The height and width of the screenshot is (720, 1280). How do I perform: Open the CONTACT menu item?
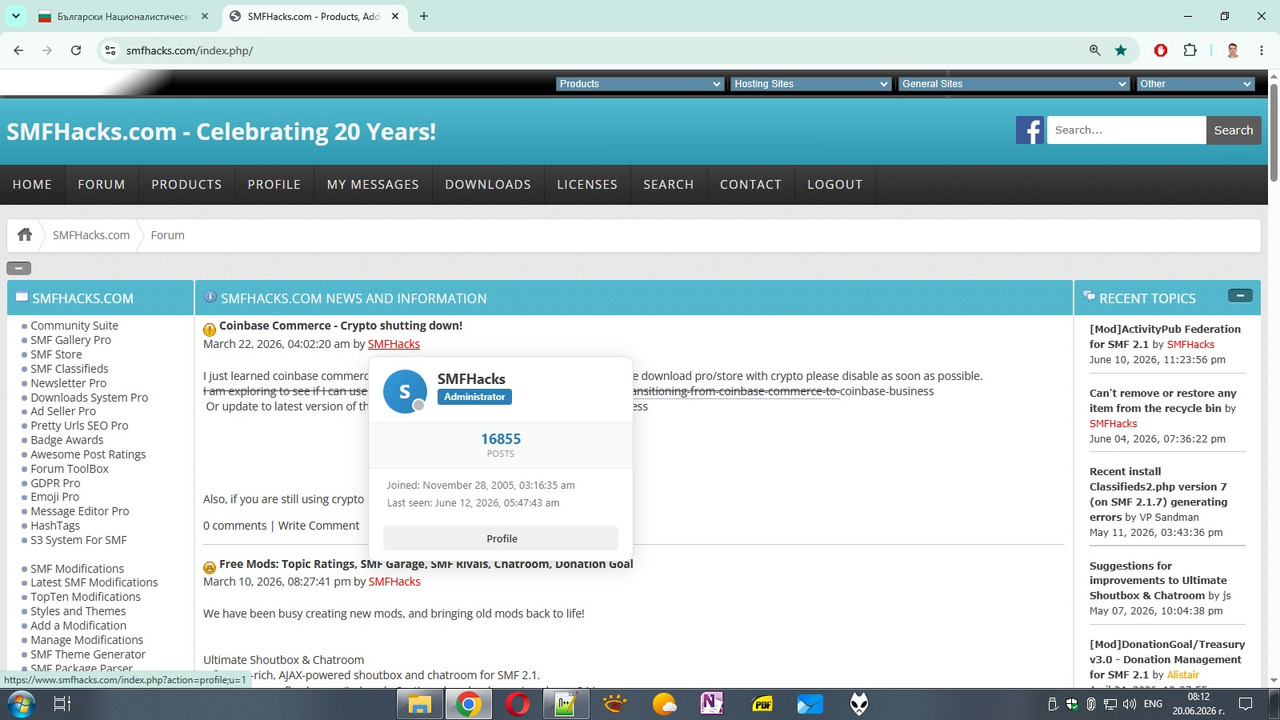click(751, 184)
